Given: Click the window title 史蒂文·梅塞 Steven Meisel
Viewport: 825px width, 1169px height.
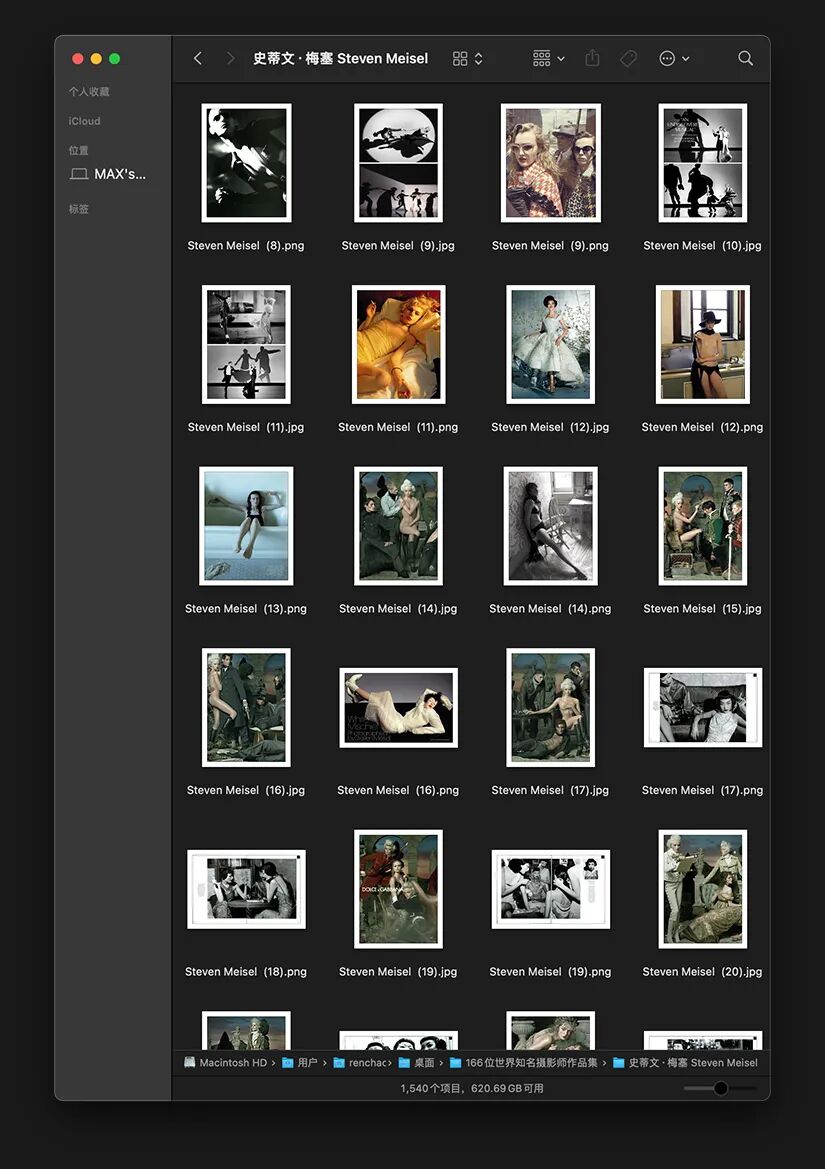Looking at the screenshot, I should click(341, 58).
